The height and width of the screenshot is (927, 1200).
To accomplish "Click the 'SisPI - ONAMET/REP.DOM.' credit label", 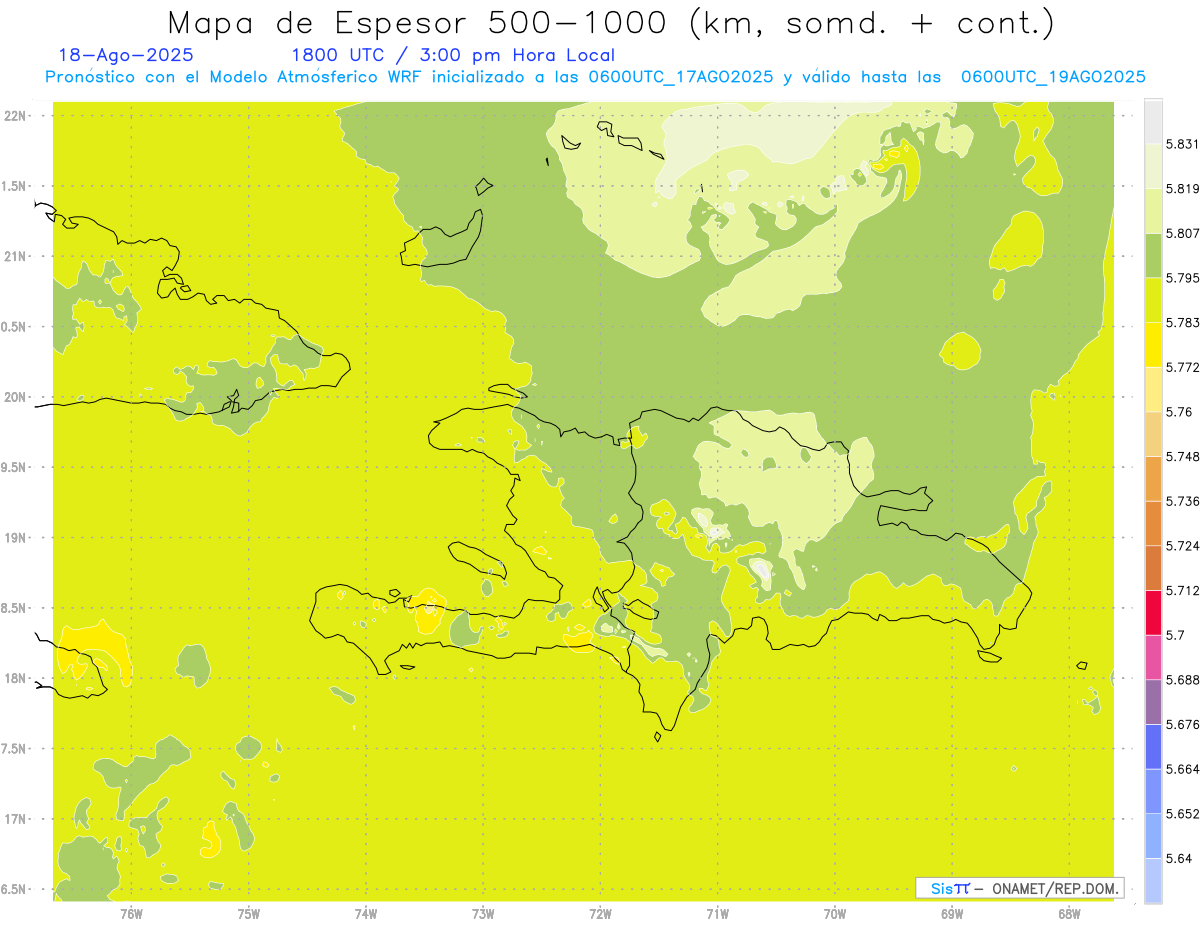I will [1020, 888].
